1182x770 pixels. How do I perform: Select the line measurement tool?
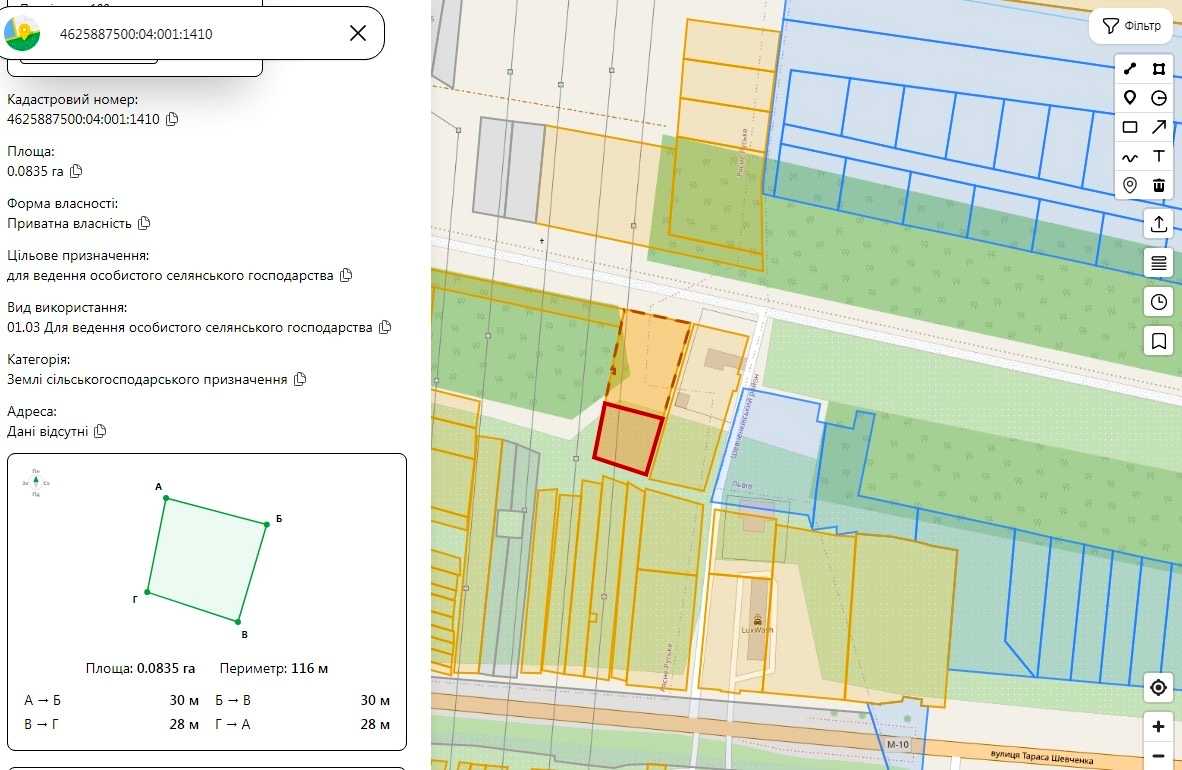pos(1129,69)
